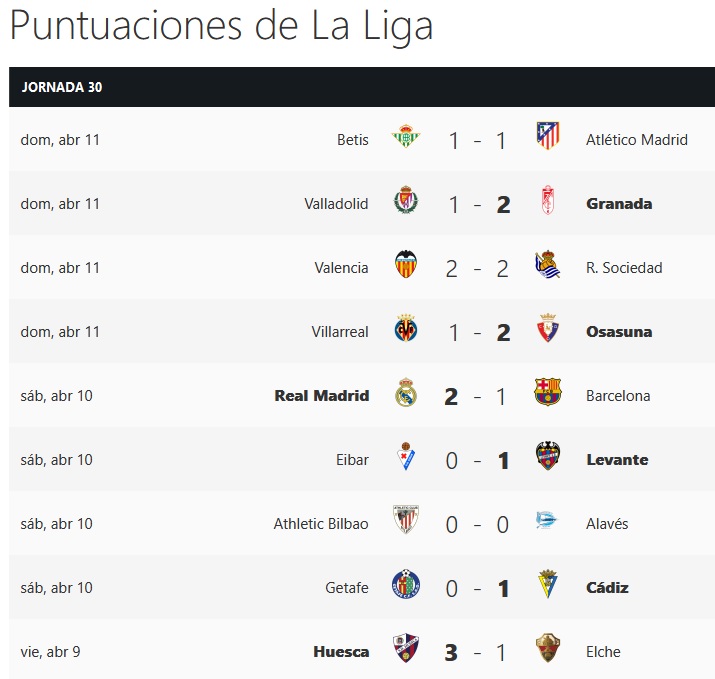Select the Villarreal yellow badge

coord(405,328)
